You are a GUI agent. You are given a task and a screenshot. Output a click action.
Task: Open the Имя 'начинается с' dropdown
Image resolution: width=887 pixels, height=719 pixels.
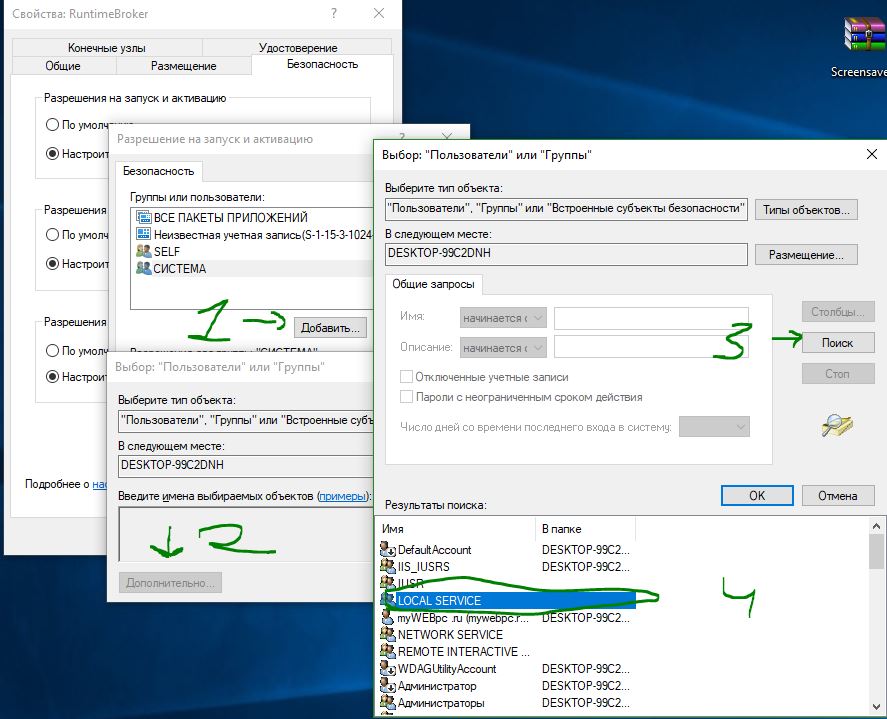coord(503,318)
